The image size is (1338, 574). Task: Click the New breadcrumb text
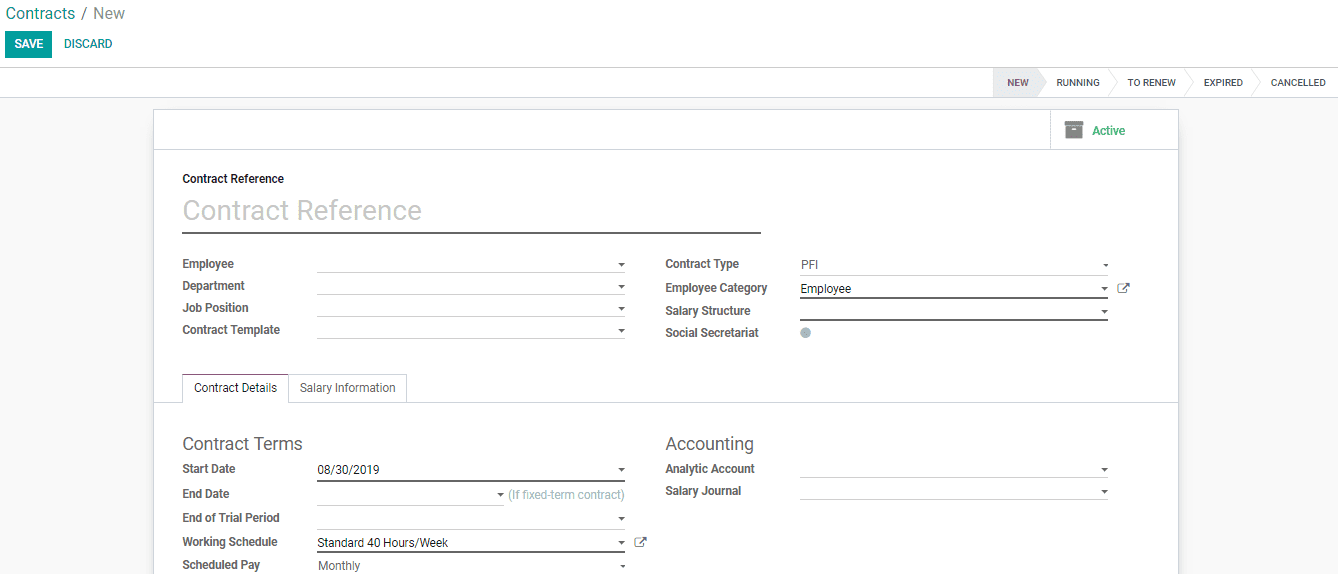109,14
